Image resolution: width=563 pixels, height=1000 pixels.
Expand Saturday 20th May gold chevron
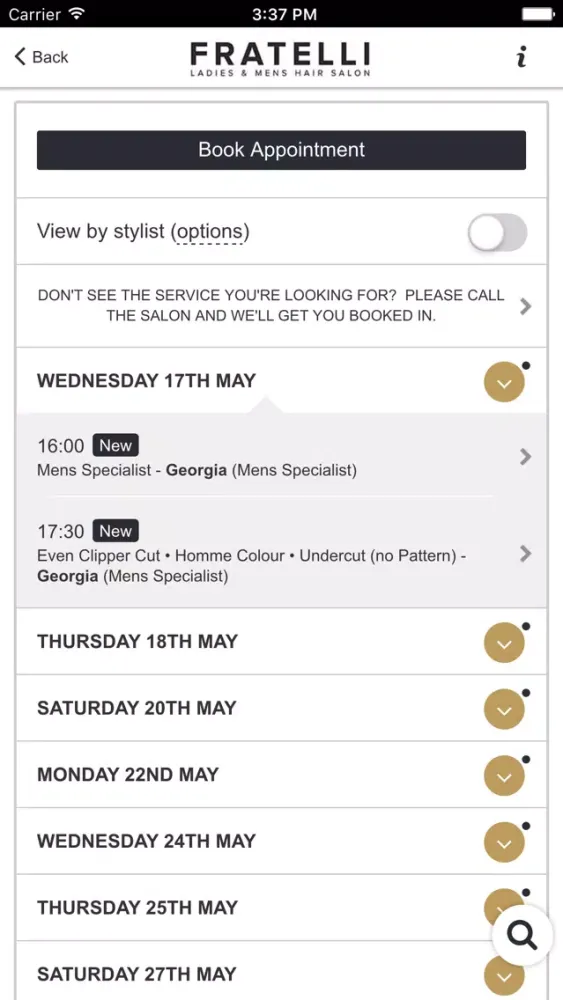click(x=504, y=709)
